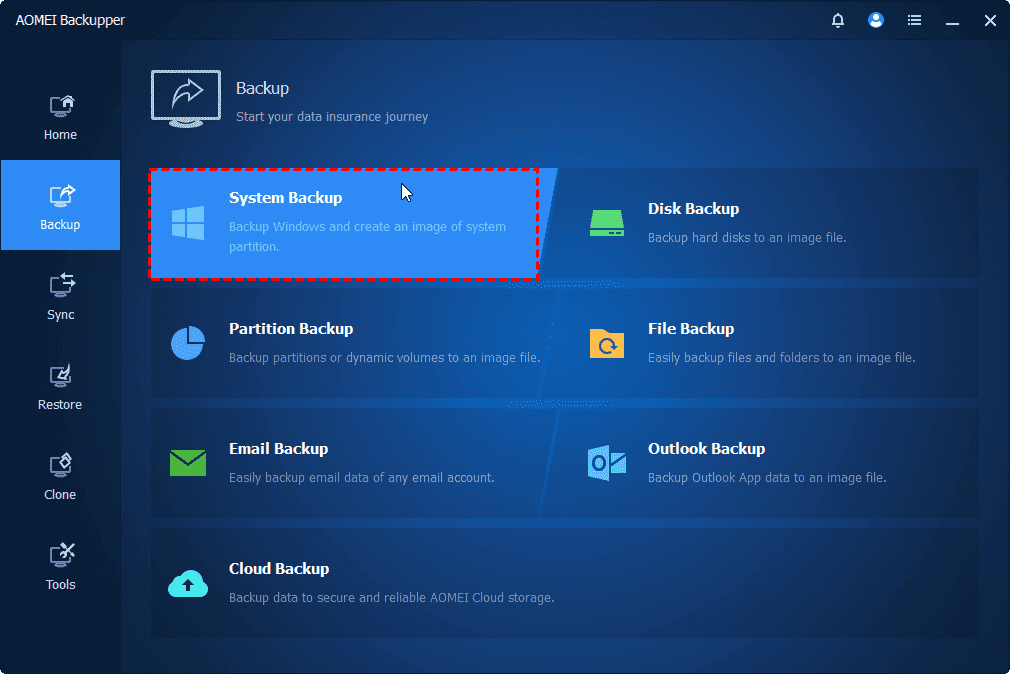Viewport: 1010px width, 674px height.
Task: Select the Backup tab in the sidebar
Action: pos(61,206)
